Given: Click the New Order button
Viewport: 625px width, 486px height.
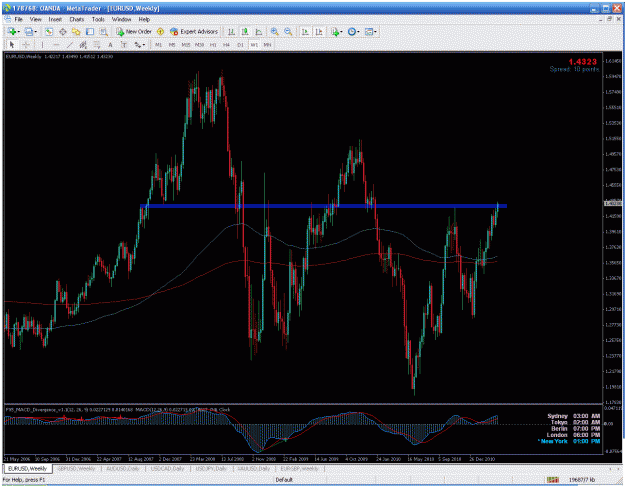Looking at the screenshot, I should click(x=134, y=32).
